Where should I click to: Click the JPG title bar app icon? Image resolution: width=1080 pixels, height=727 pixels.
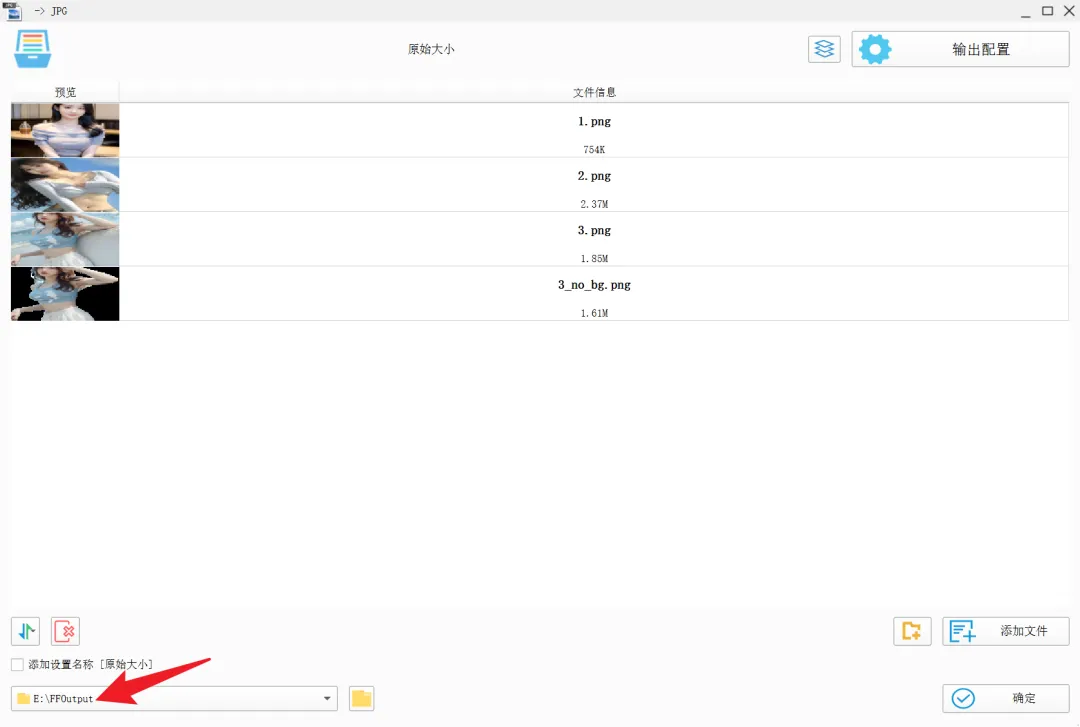[13, 11]
